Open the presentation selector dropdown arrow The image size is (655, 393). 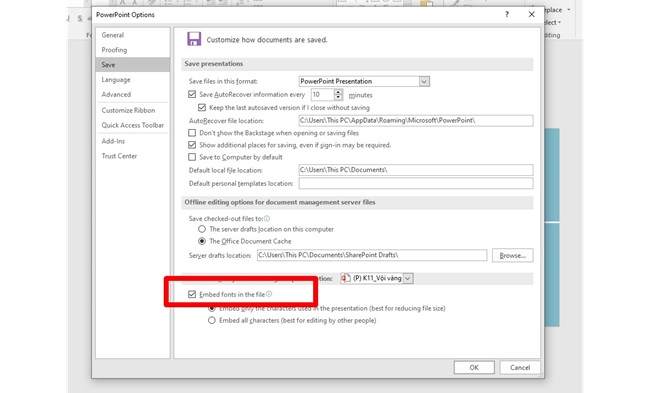click(x=408, y=278)
